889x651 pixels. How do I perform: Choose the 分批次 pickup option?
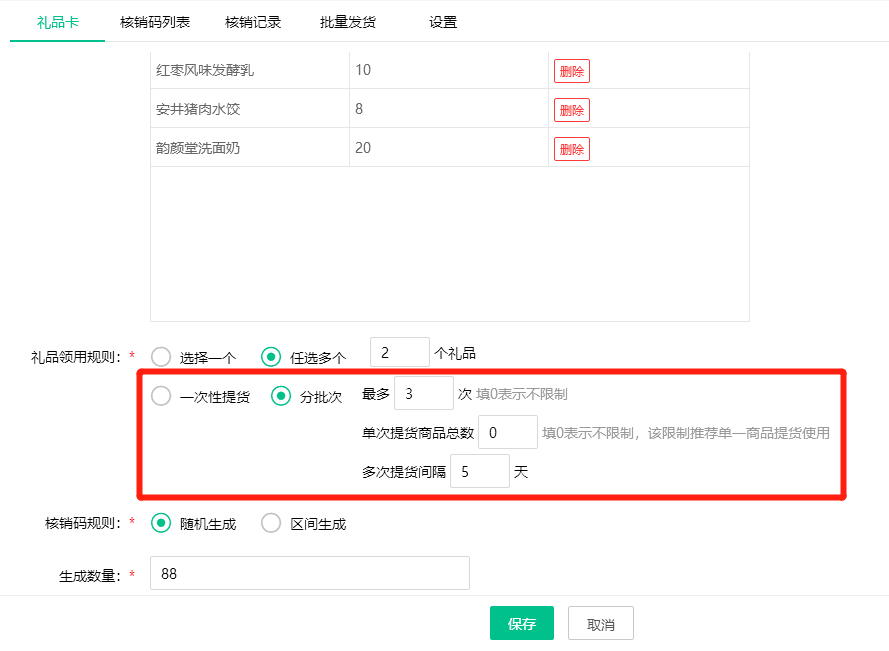(282, 397)
